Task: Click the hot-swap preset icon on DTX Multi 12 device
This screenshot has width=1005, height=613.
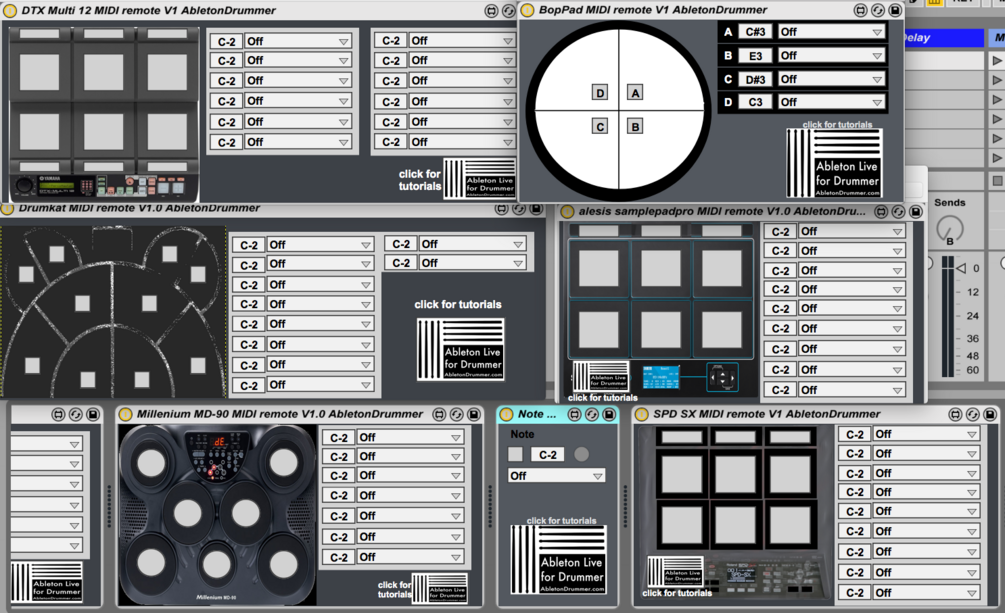Action: click(508, 11)
